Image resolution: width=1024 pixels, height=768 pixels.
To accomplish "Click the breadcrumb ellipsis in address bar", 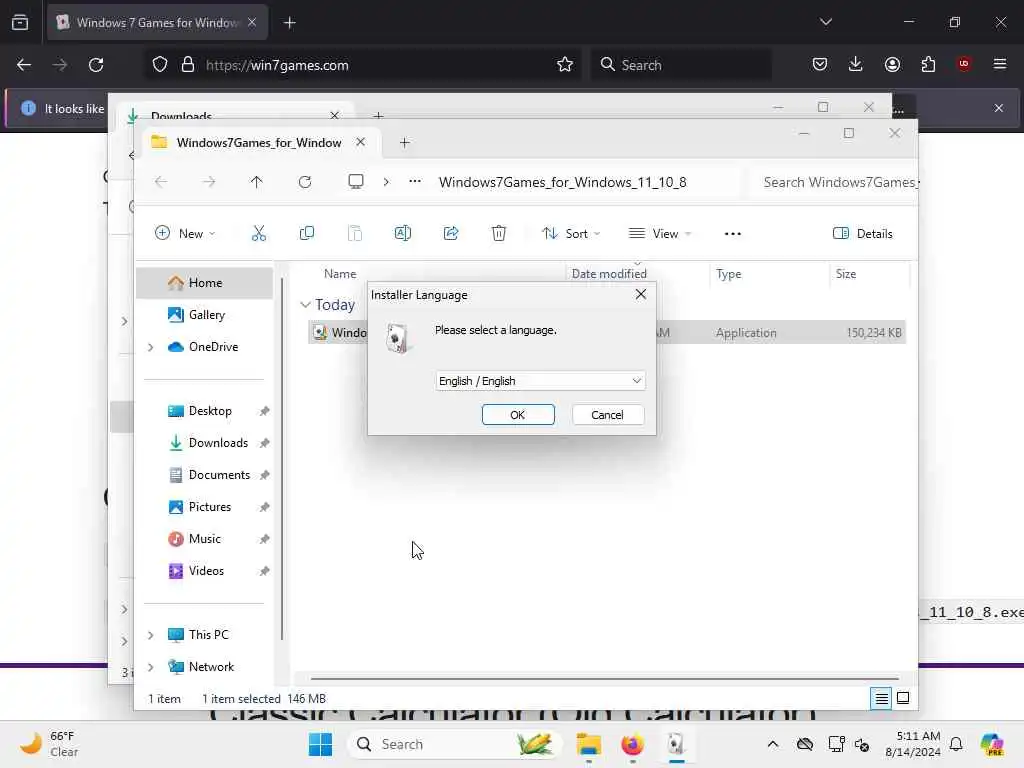I will (x=415, y=182).
